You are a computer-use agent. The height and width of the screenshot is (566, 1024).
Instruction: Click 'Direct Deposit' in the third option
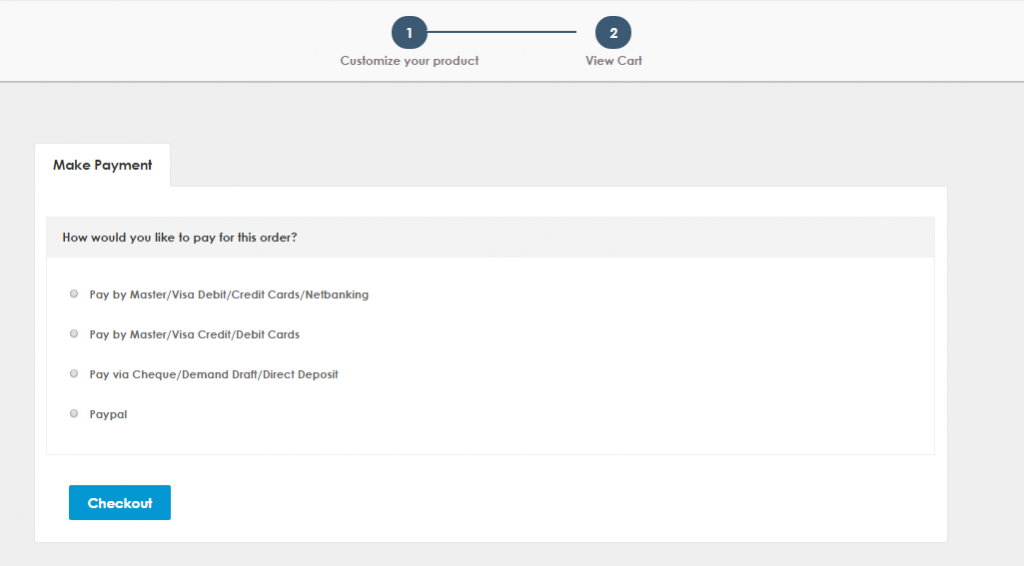coord(301,375)
